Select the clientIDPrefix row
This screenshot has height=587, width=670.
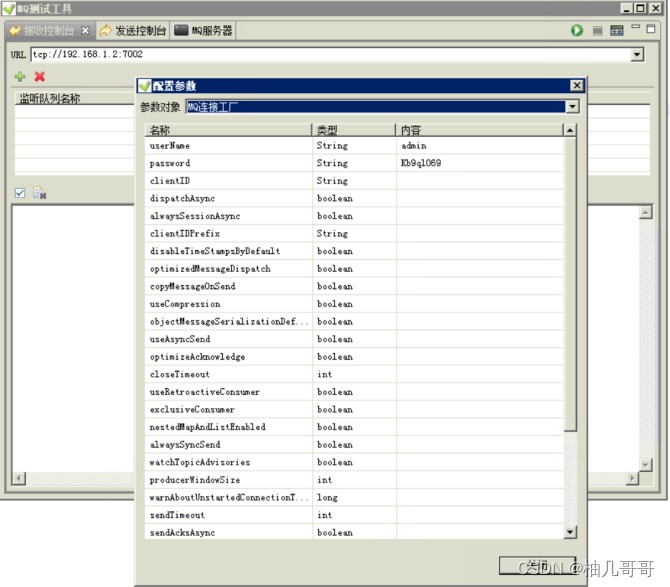(354, 234)
